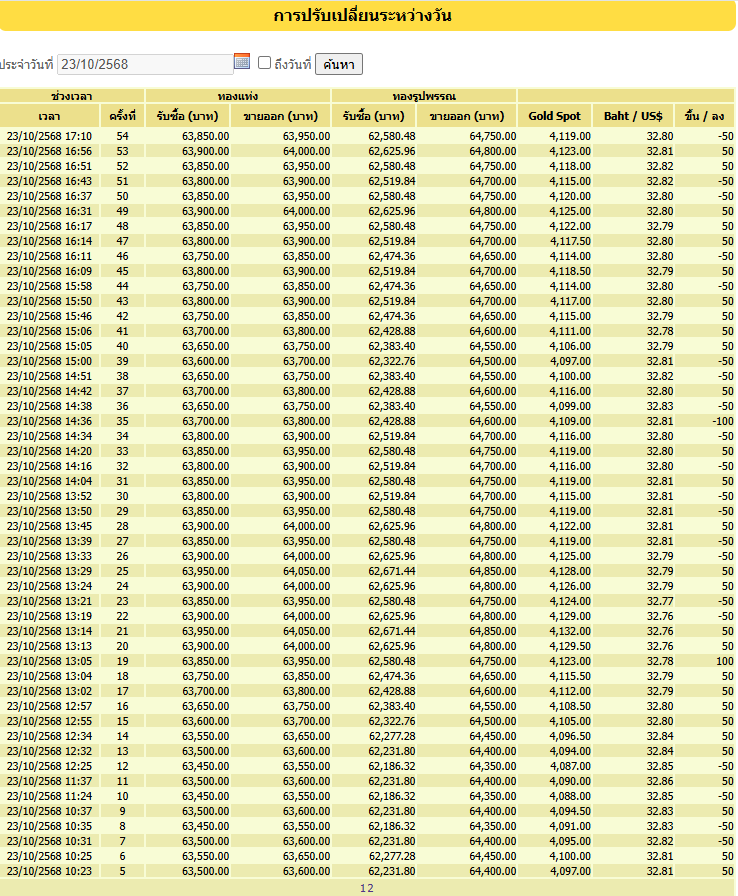Screen dimensions: 738x896
Task: Click Gold Spot value 4,128.00 in row 25
Action: tap(570, 571)
